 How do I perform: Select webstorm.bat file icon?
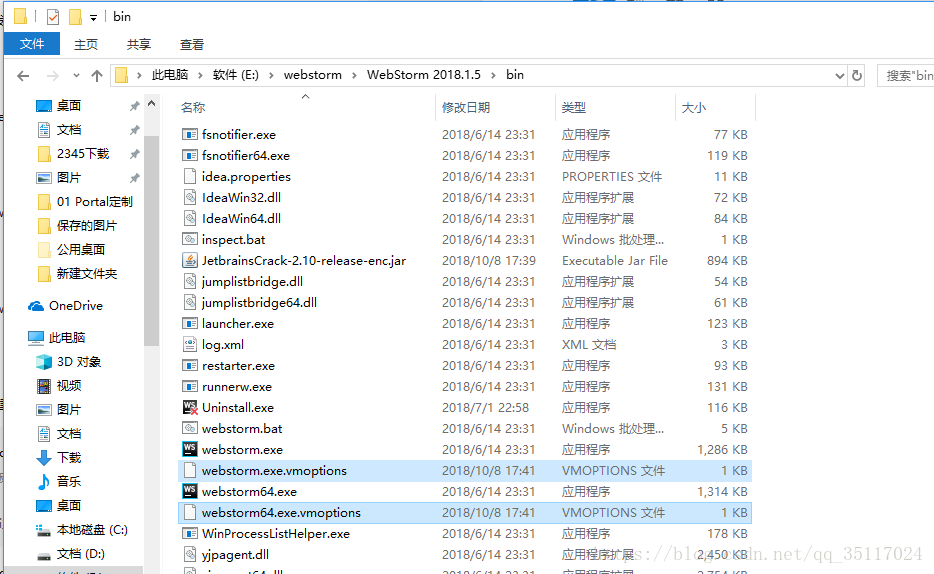189,428
